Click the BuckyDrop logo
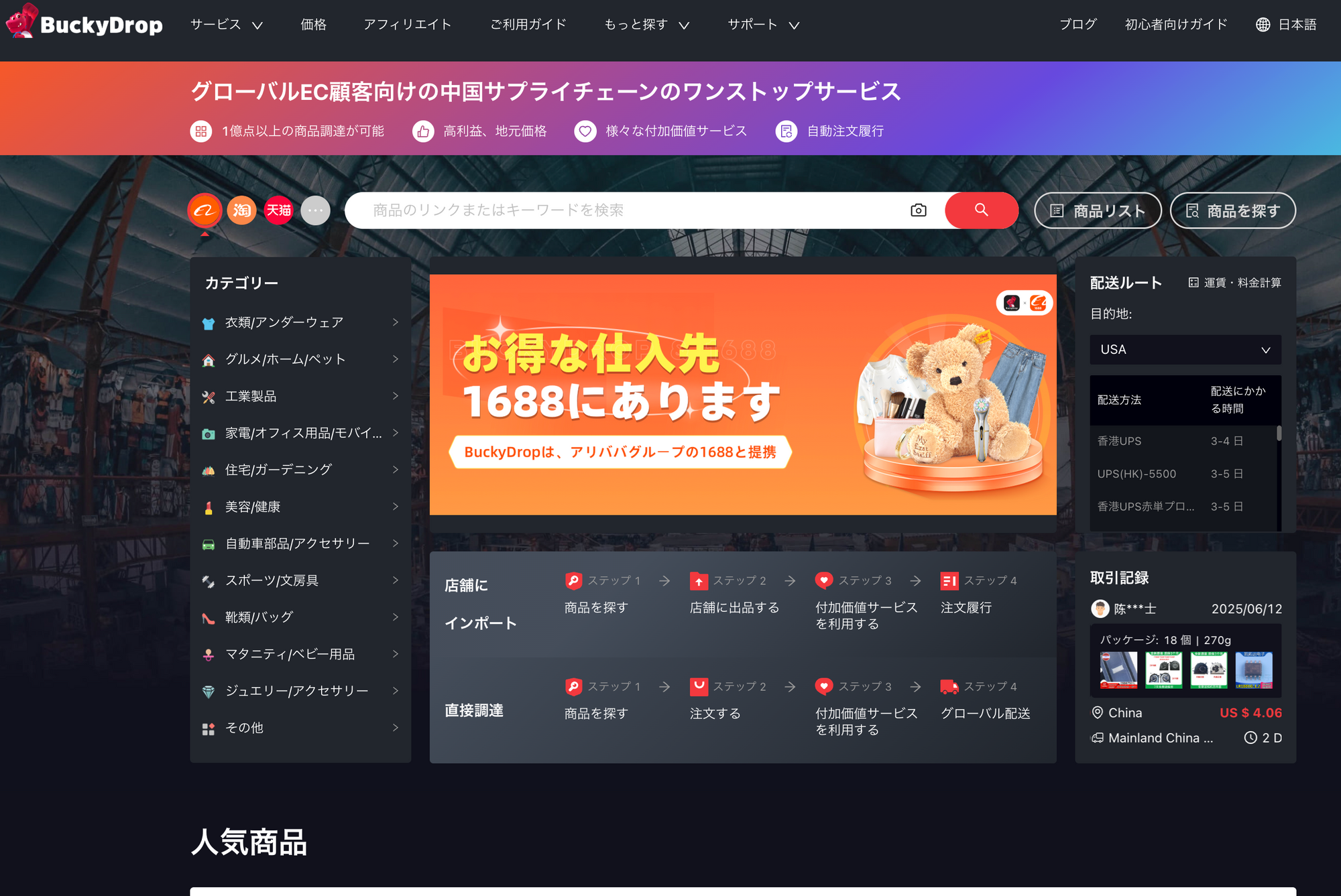This screenshot has width=1341, height=896. (84, 22)
